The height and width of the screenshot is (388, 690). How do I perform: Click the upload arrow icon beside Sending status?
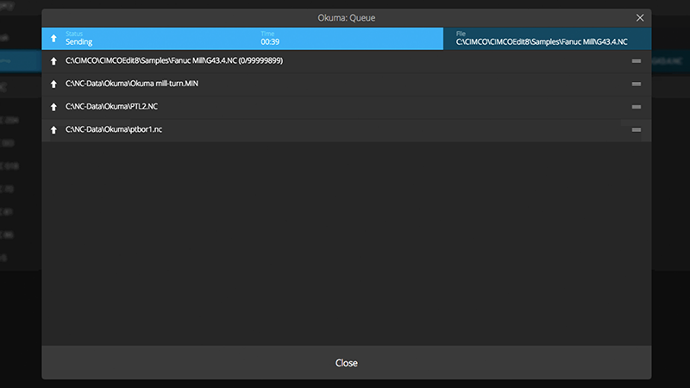point(54,38)
